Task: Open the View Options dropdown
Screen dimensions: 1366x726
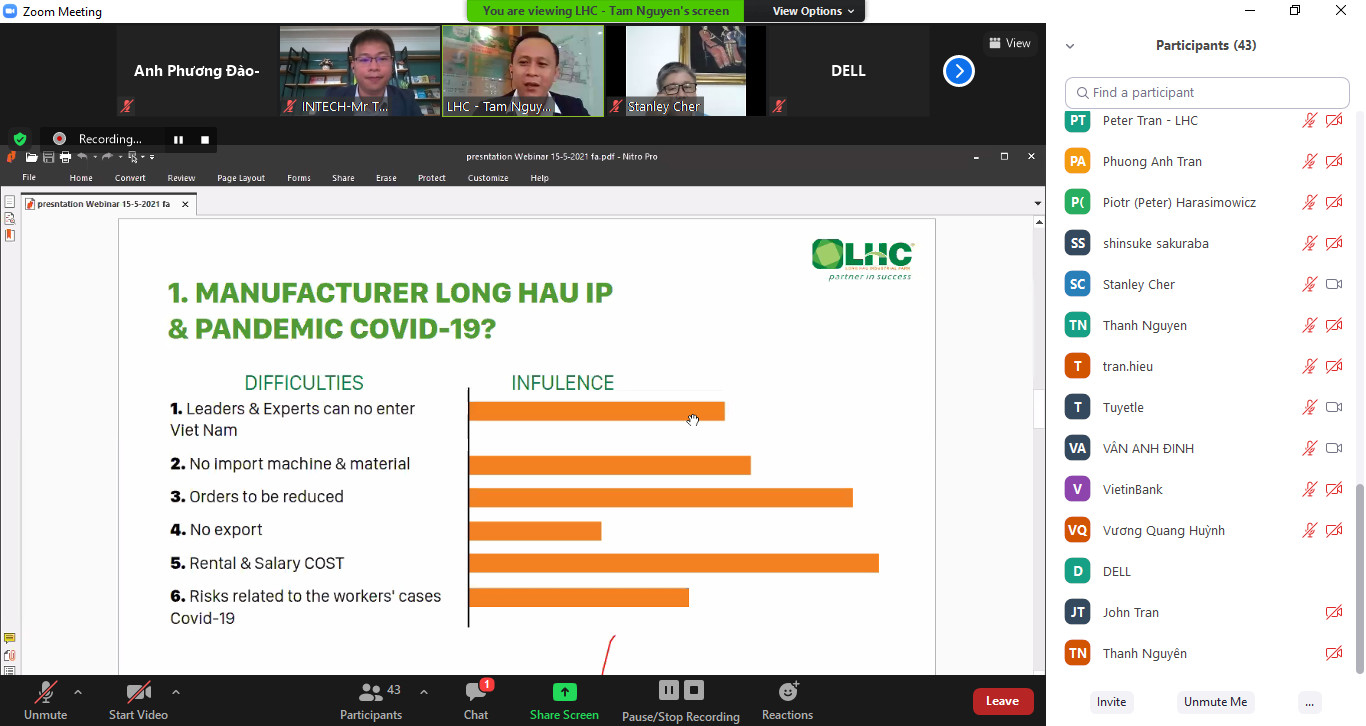Action: 814,11
